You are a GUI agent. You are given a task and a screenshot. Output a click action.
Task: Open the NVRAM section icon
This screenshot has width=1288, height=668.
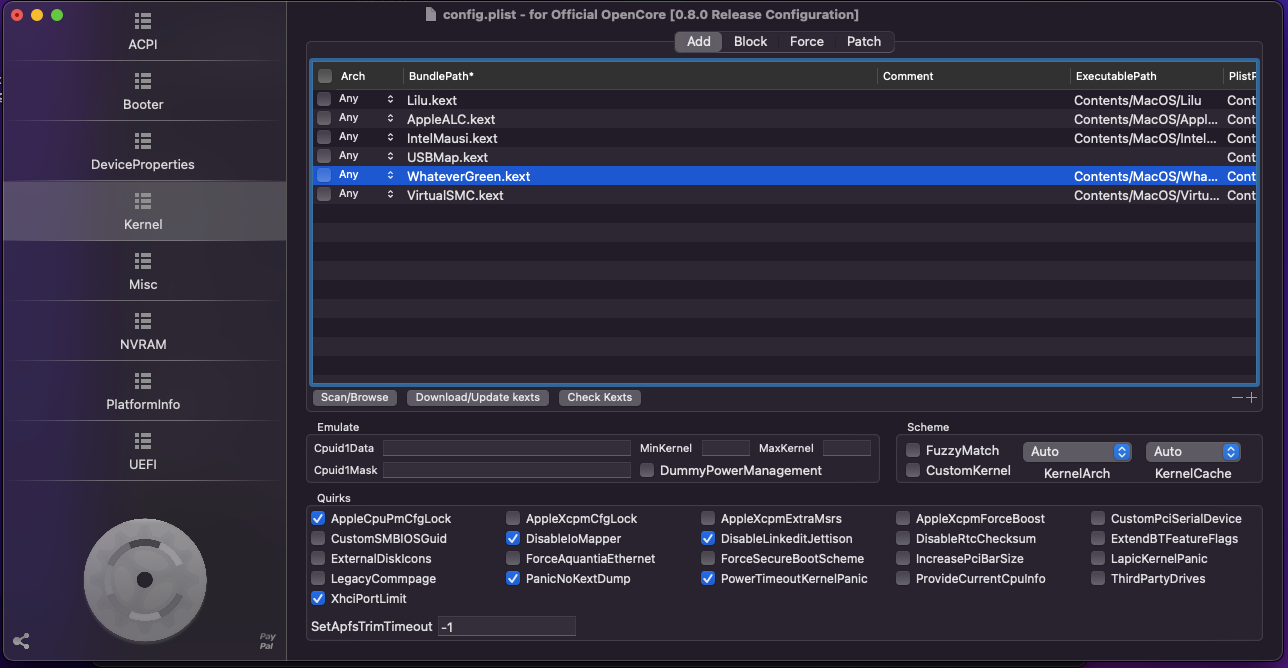[x=143, y=321]
